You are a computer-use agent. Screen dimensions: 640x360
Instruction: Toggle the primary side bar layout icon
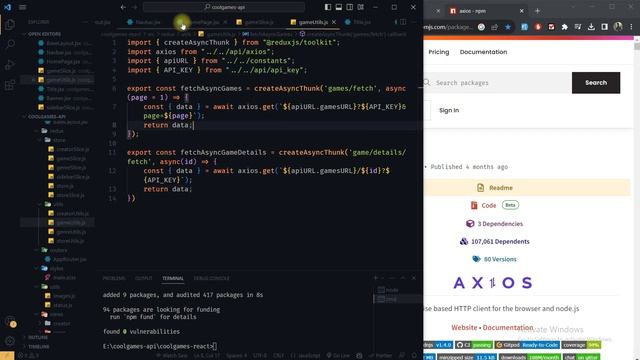tap(328, 7)
